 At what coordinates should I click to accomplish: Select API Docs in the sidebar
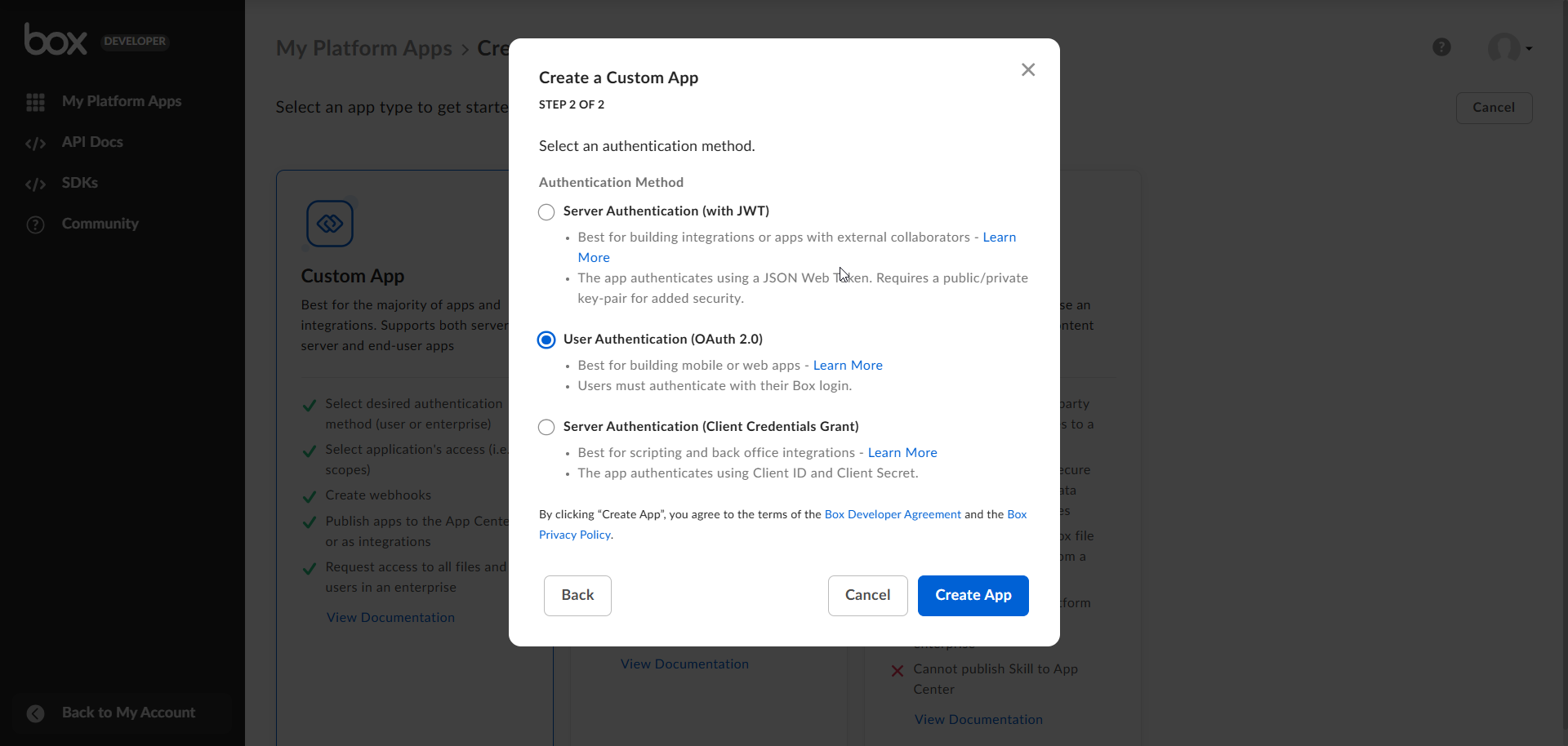pos(92,142)
